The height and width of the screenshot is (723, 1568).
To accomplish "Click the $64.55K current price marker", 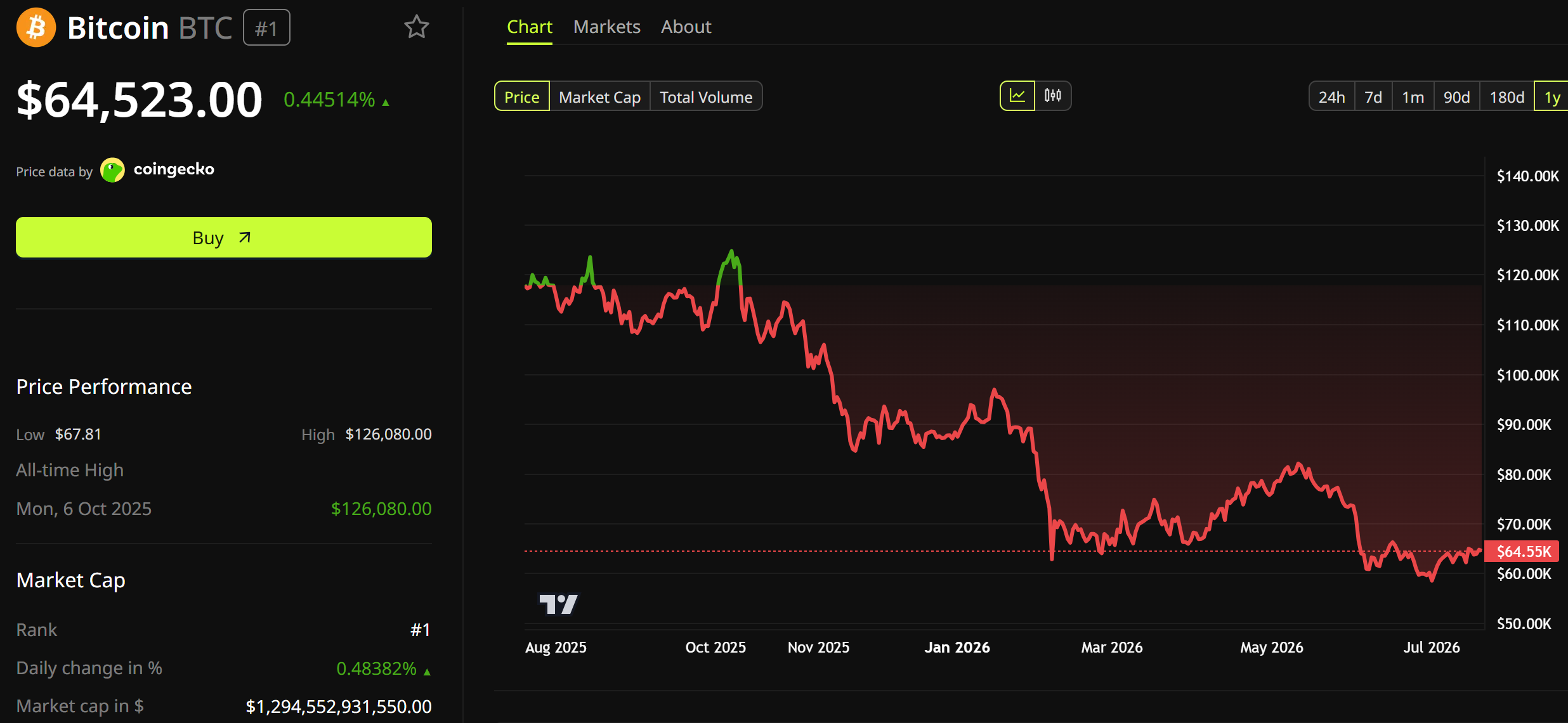I will coord(1522,551).
